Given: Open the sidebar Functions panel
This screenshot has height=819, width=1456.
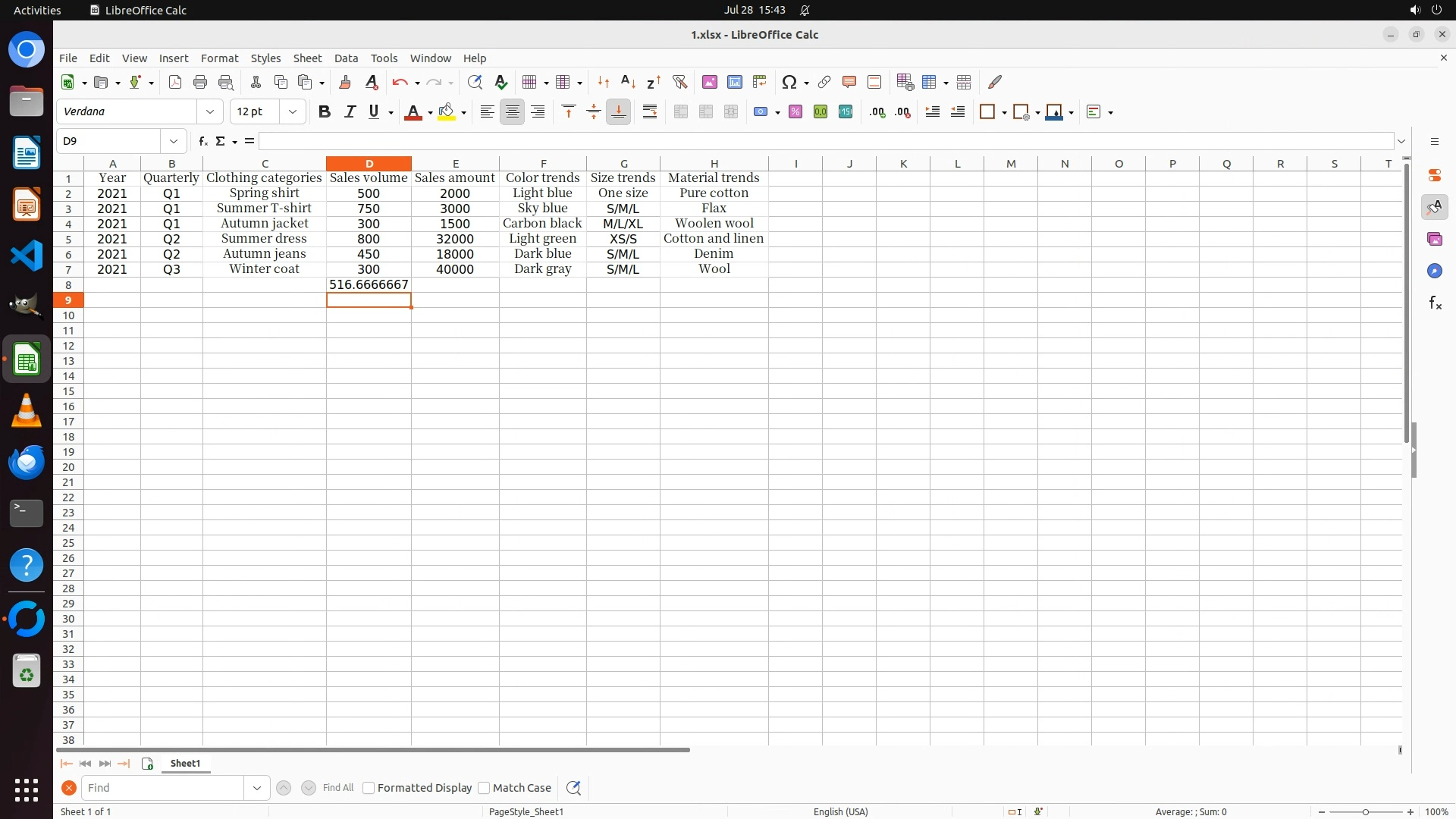Looking at the screenshot, I should coord(1435,303).
